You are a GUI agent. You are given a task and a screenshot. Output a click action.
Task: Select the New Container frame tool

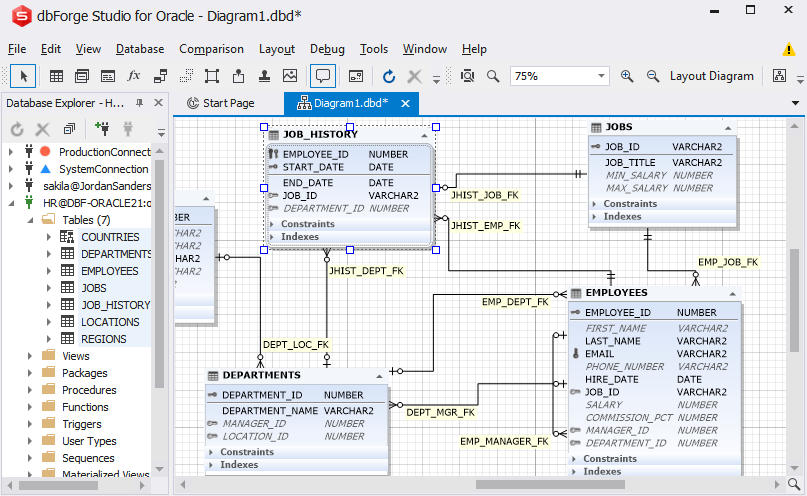point(212,77)
